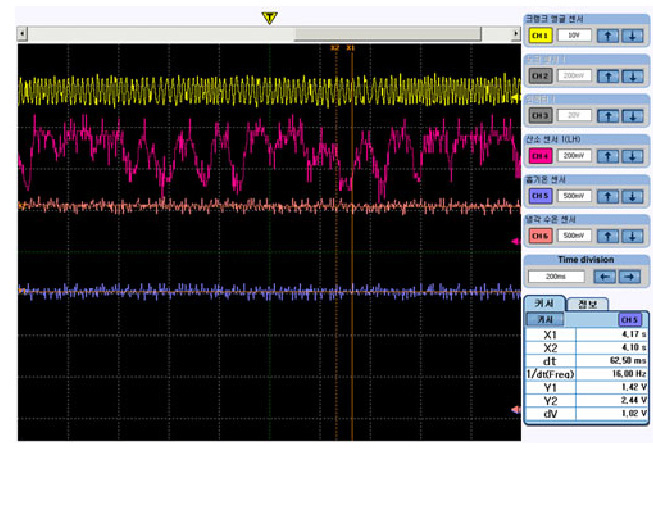Increase CH4 oxygen sensor scale up arrow
Screen dimensions: 653x512
608,156
